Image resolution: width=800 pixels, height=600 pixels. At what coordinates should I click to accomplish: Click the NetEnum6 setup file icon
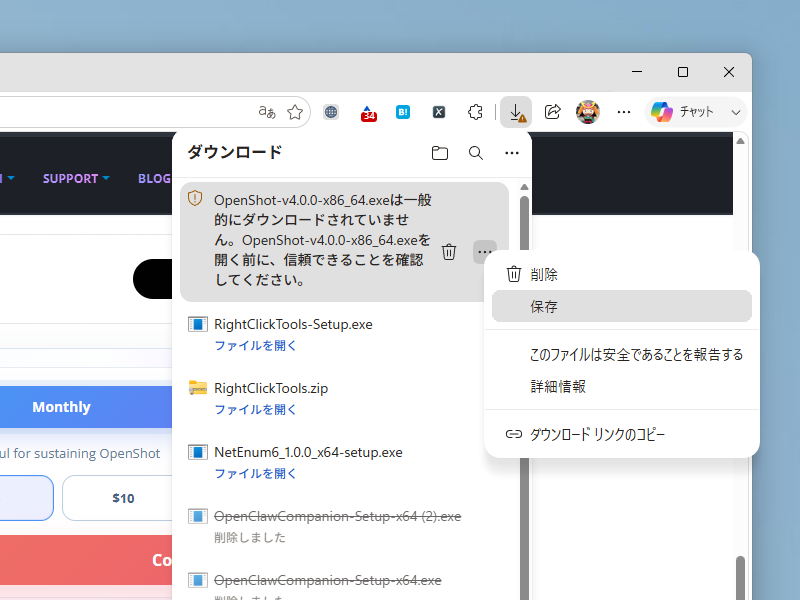[197, 452]
